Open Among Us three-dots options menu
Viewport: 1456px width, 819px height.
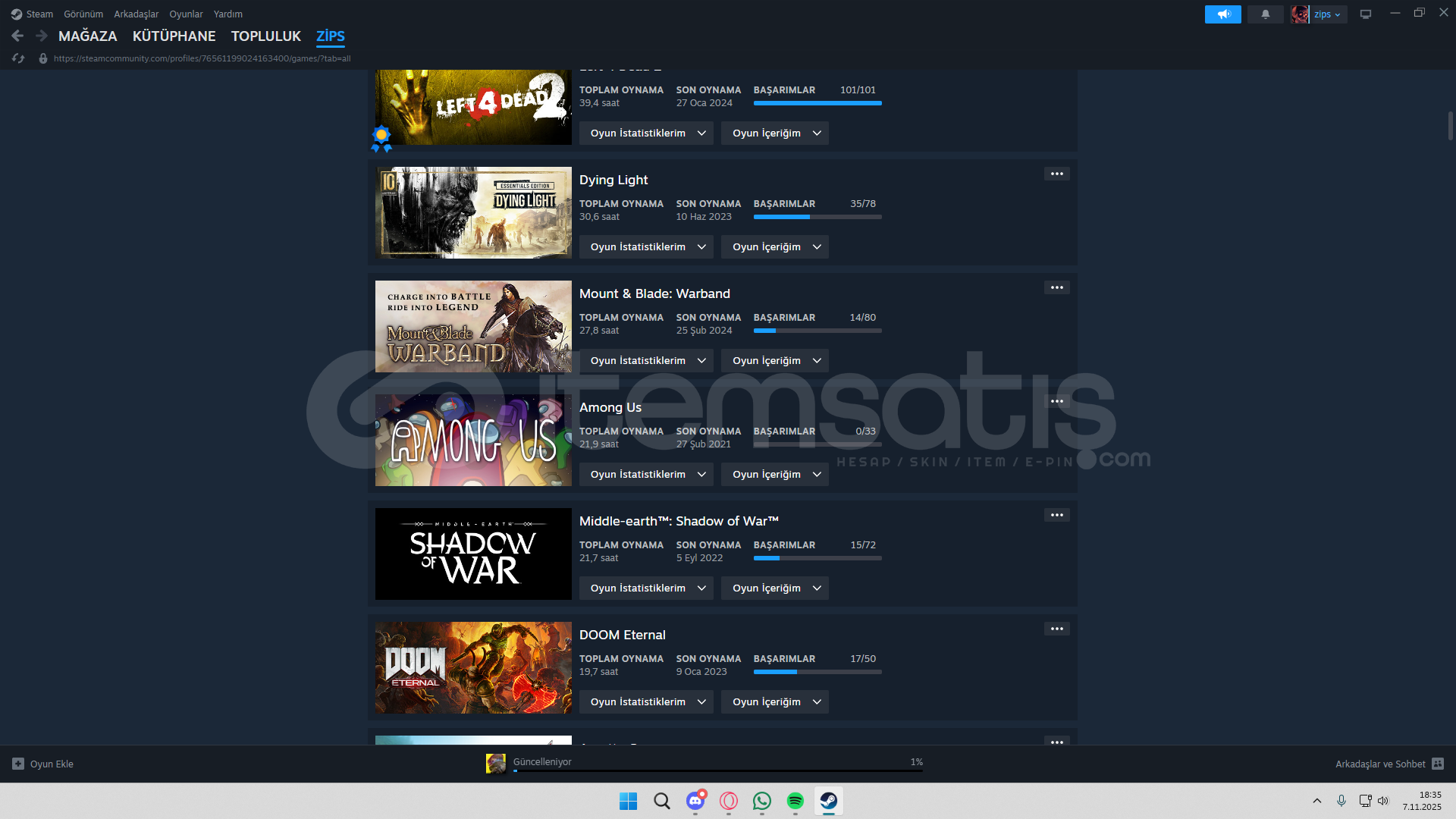click(x=1056, y=401)
